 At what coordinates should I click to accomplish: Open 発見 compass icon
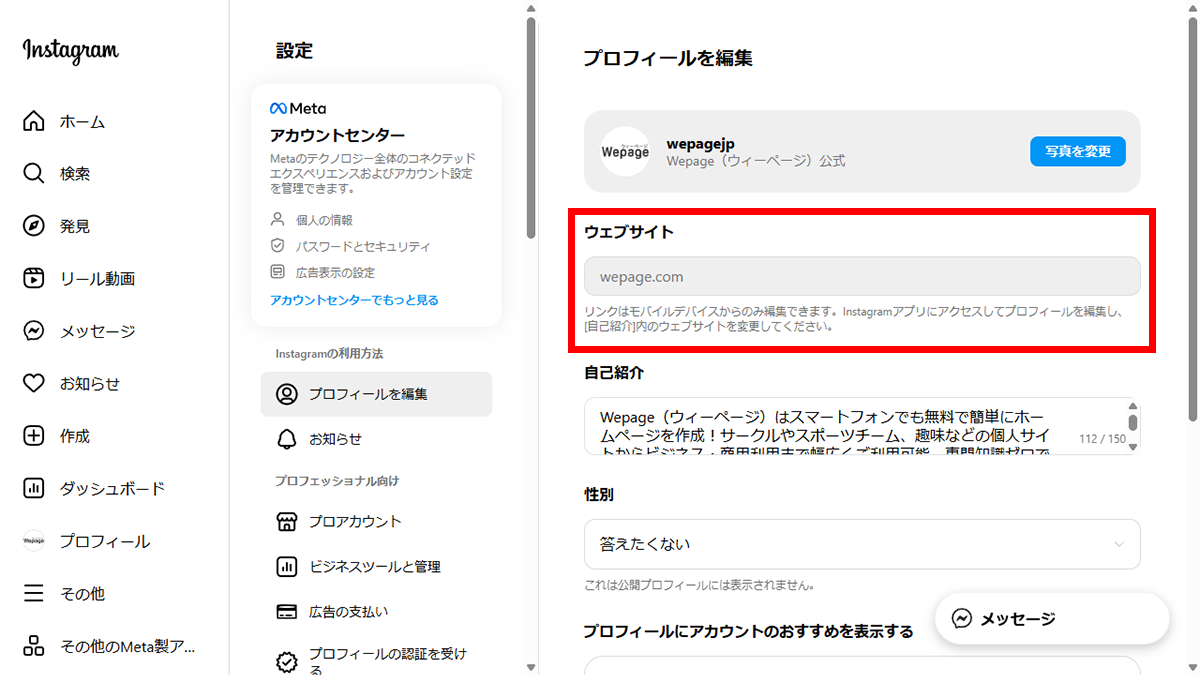(x=34, y=226)
